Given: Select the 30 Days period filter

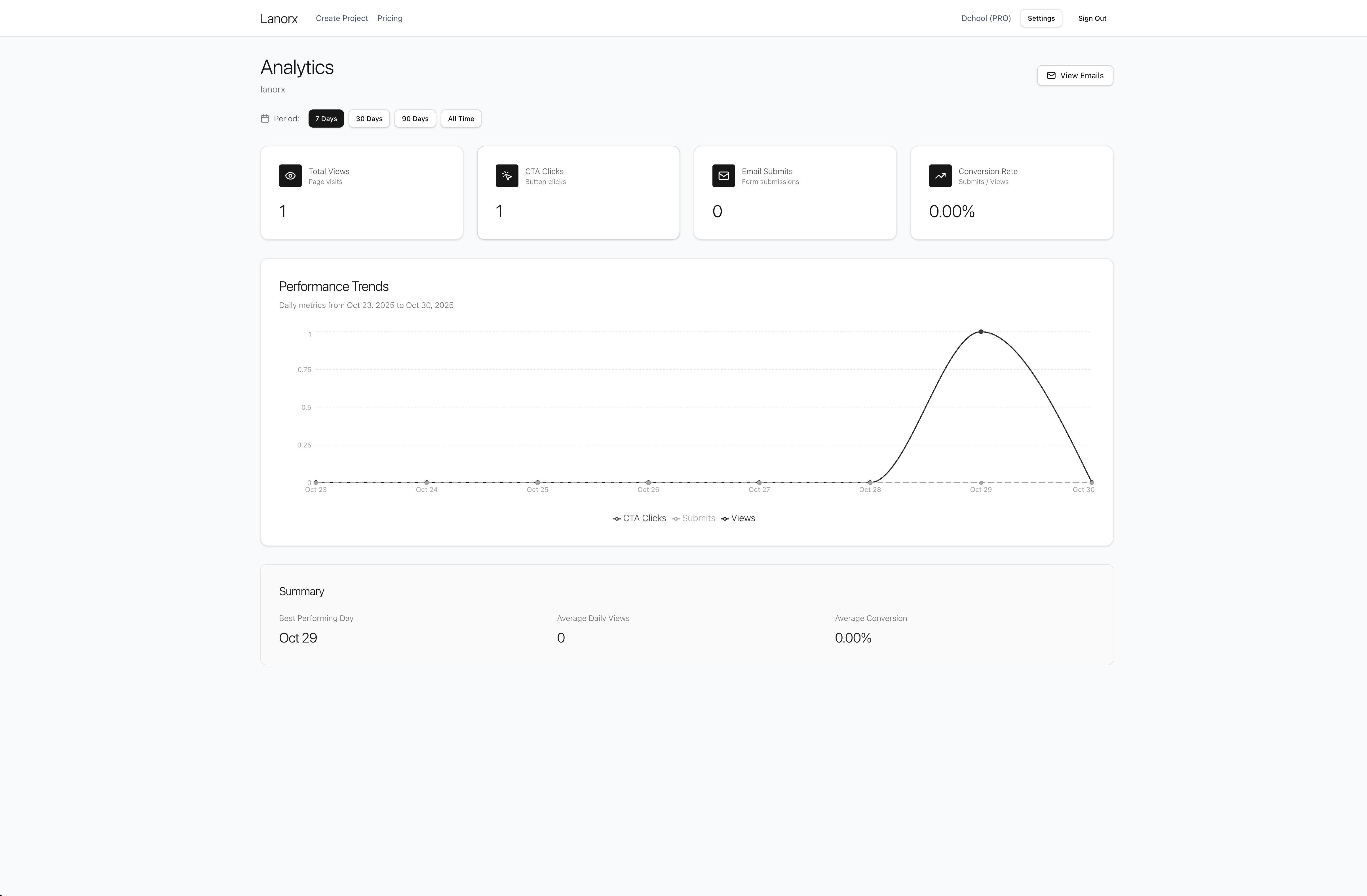Looking at the screenshot, I should (368, 118).
